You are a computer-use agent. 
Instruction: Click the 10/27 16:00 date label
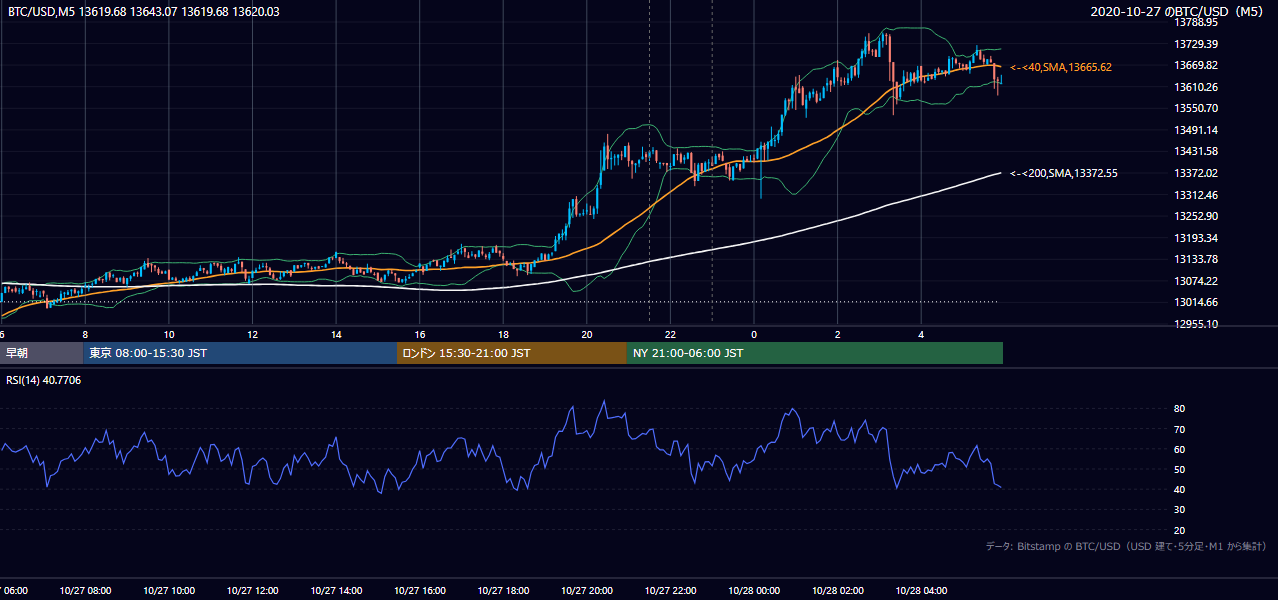pos(420,591)
